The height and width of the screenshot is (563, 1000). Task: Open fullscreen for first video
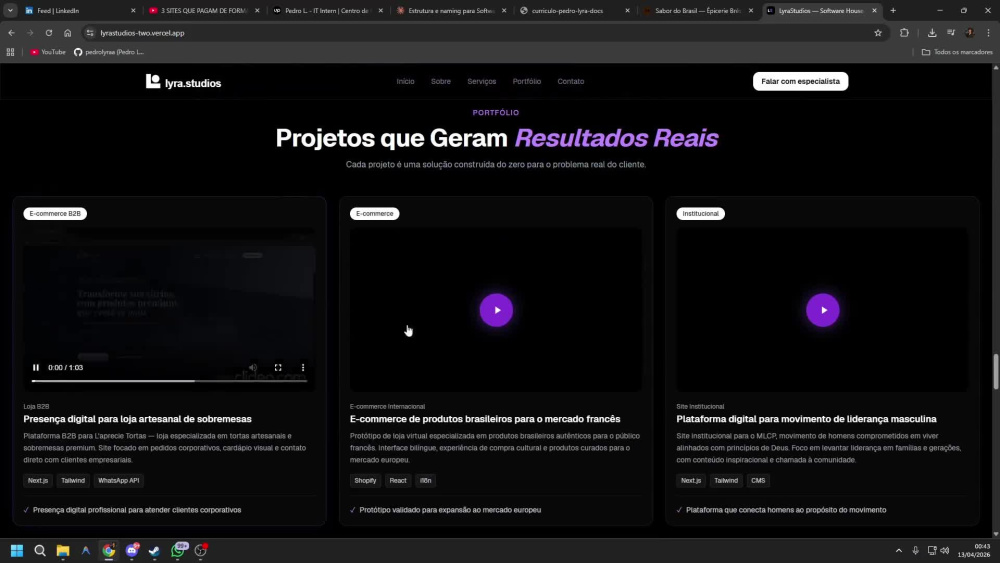278,368
